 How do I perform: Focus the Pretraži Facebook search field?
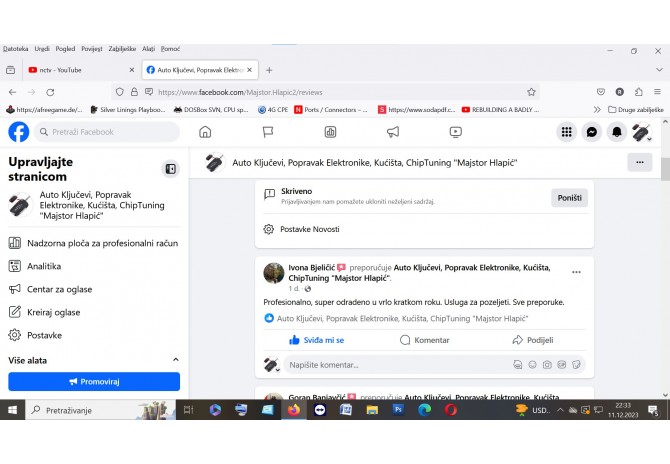[107, 132]
